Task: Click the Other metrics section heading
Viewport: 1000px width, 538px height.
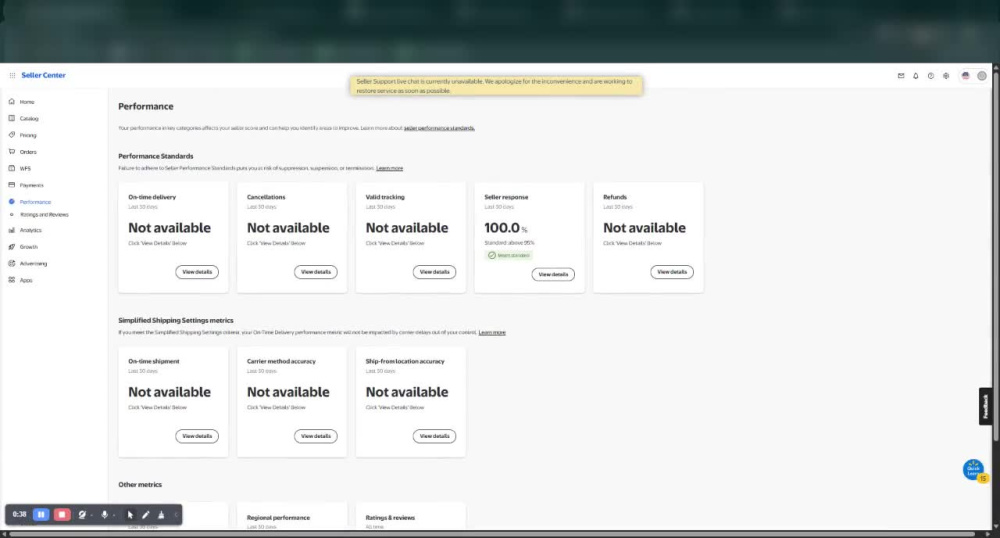Action: 140,484
